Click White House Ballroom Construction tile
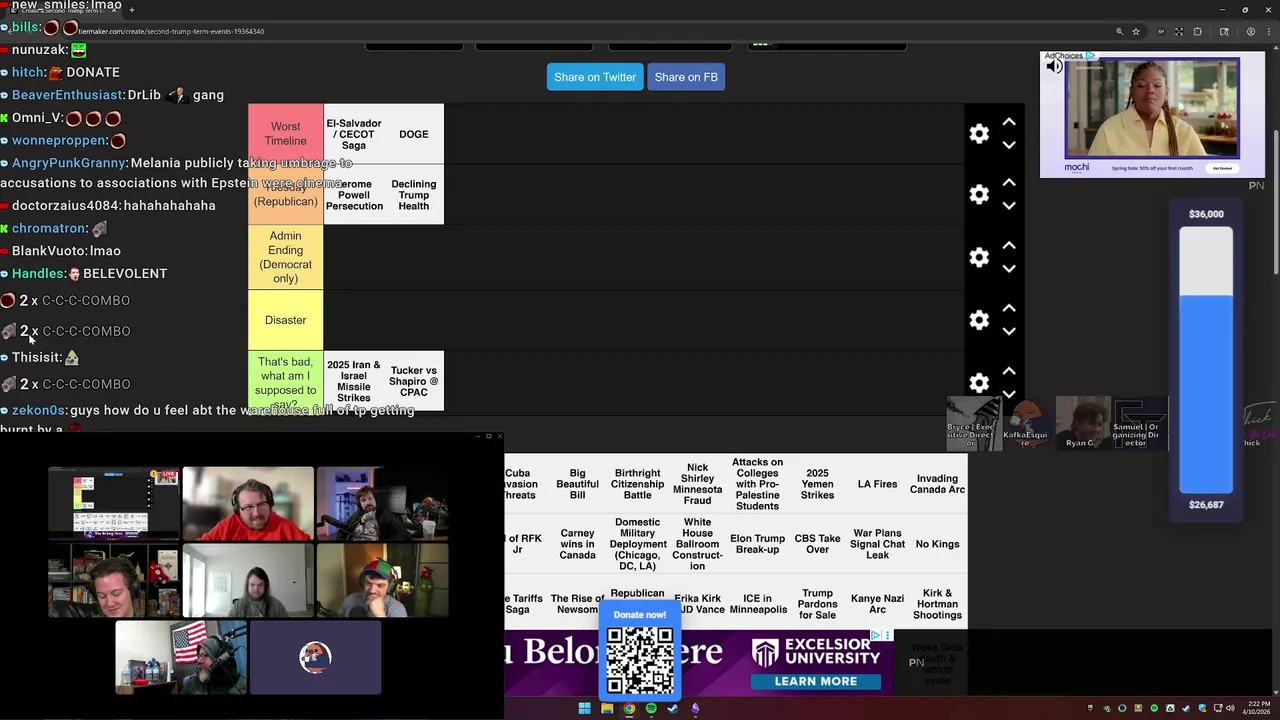This screenshot has width=1280, height=720. (697, 544)
